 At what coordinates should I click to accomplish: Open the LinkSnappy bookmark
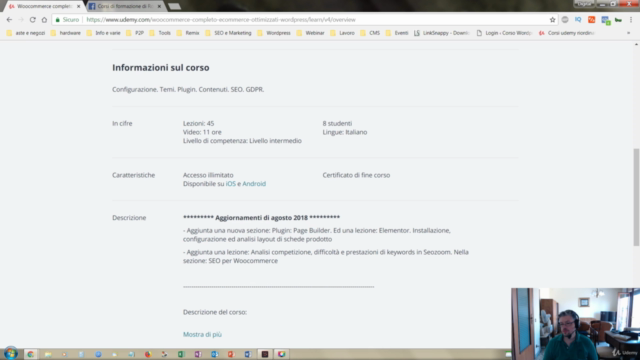click(442, 33)
